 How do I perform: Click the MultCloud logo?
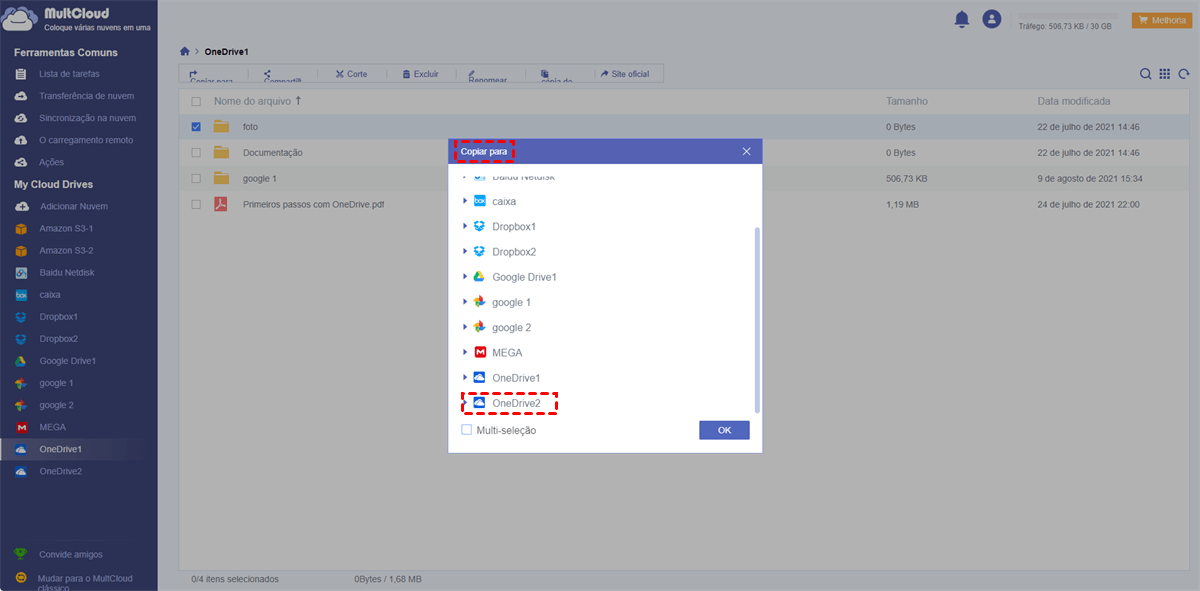(76, 20)
